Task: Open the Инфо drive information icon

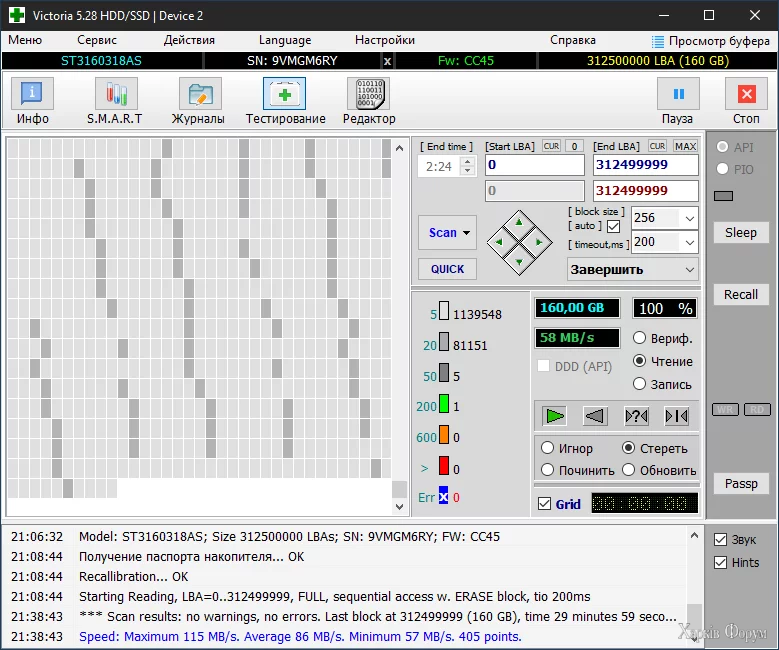Action: (32, 101)
